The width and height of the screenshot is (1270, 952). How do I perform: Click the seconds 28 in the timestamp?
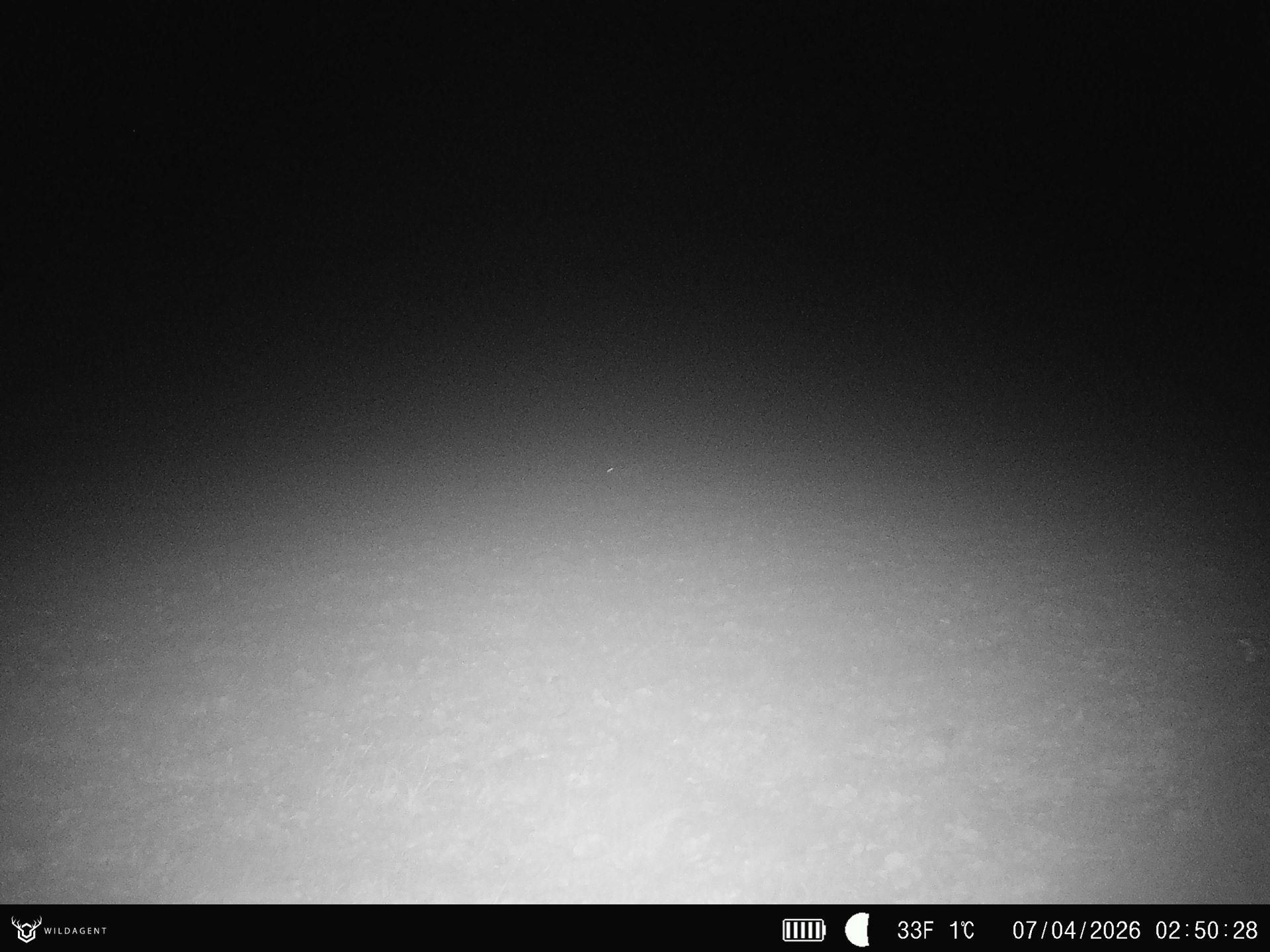(1244, 930)
